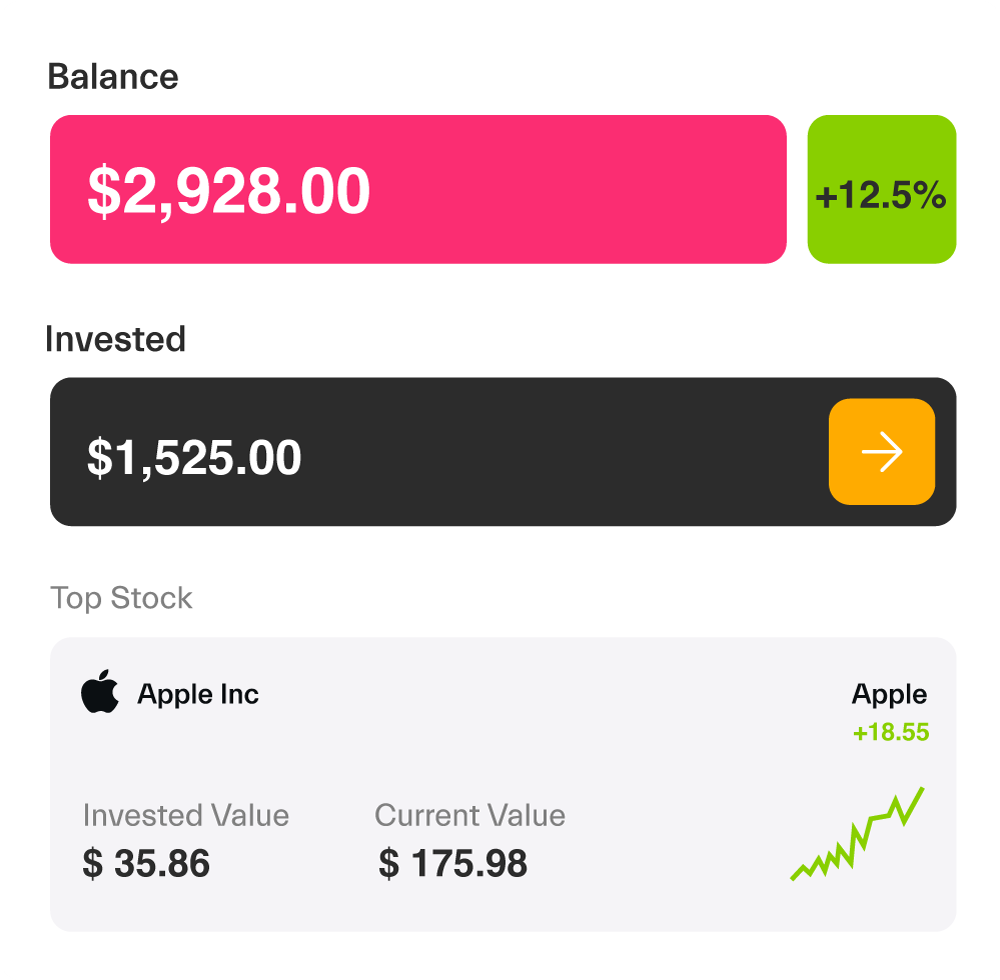Click the white arrow icon

882,452
